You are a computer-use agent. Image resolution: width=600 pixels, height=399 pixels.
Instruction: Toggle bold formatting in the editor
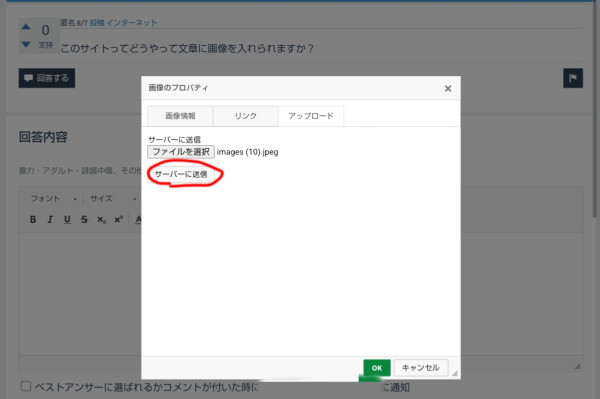[x=33, y=219]
